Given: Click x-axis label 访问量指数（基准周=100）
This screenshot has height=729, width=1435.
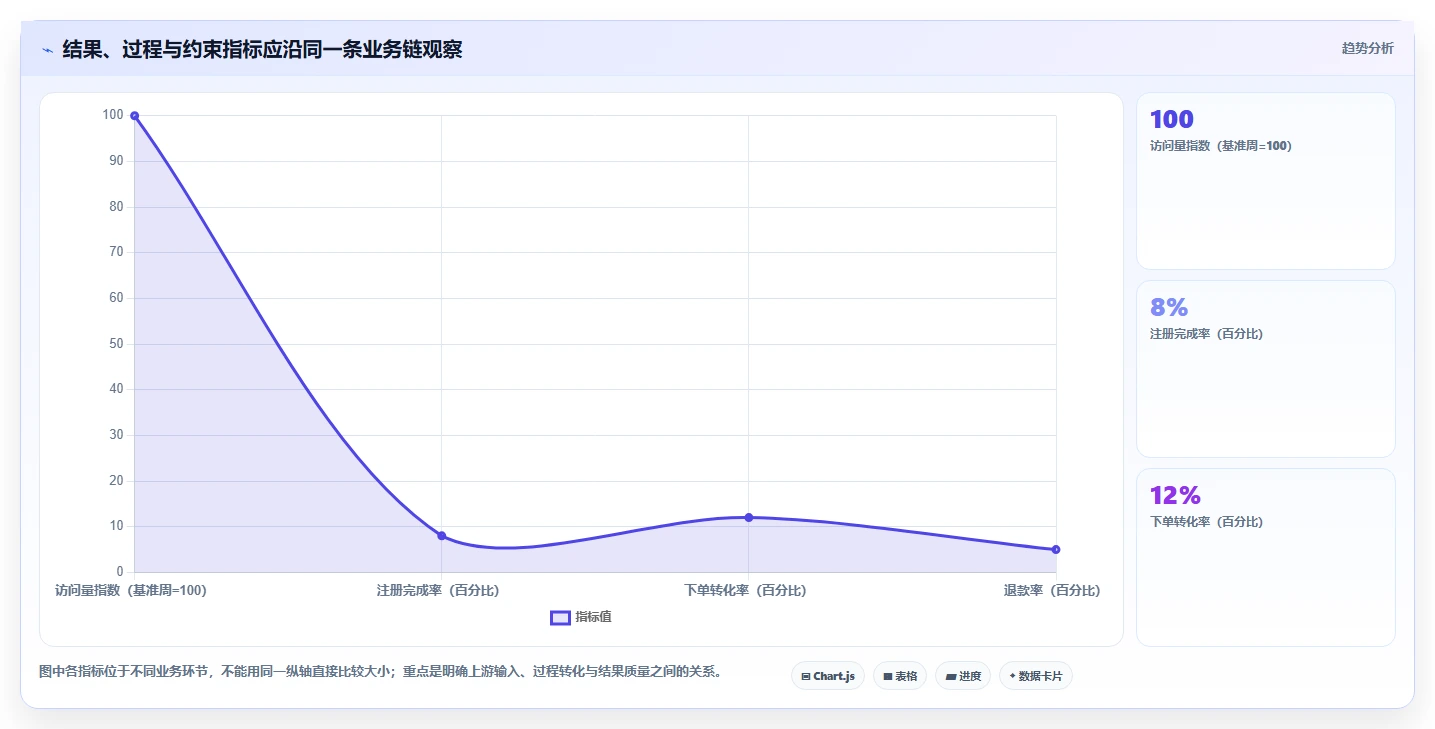Looking at the screenshot, I should coord(131,591).
